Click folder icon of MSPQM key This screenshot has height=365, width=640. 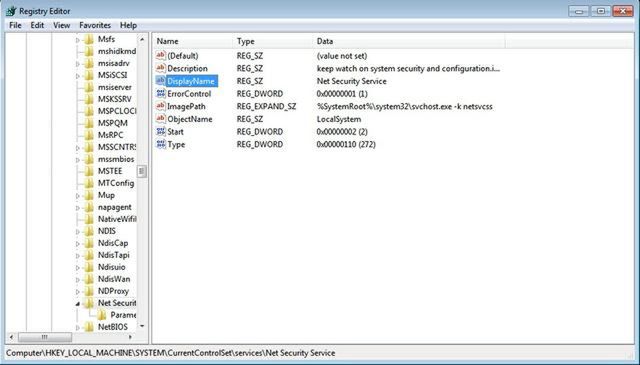coord(89,123)
